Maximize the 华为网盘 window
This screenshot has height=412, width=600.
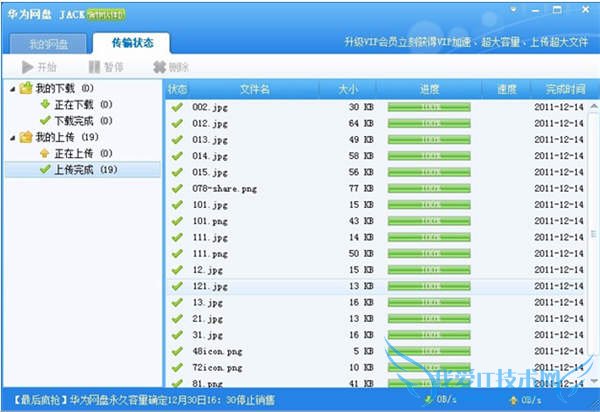pos(557,10)
